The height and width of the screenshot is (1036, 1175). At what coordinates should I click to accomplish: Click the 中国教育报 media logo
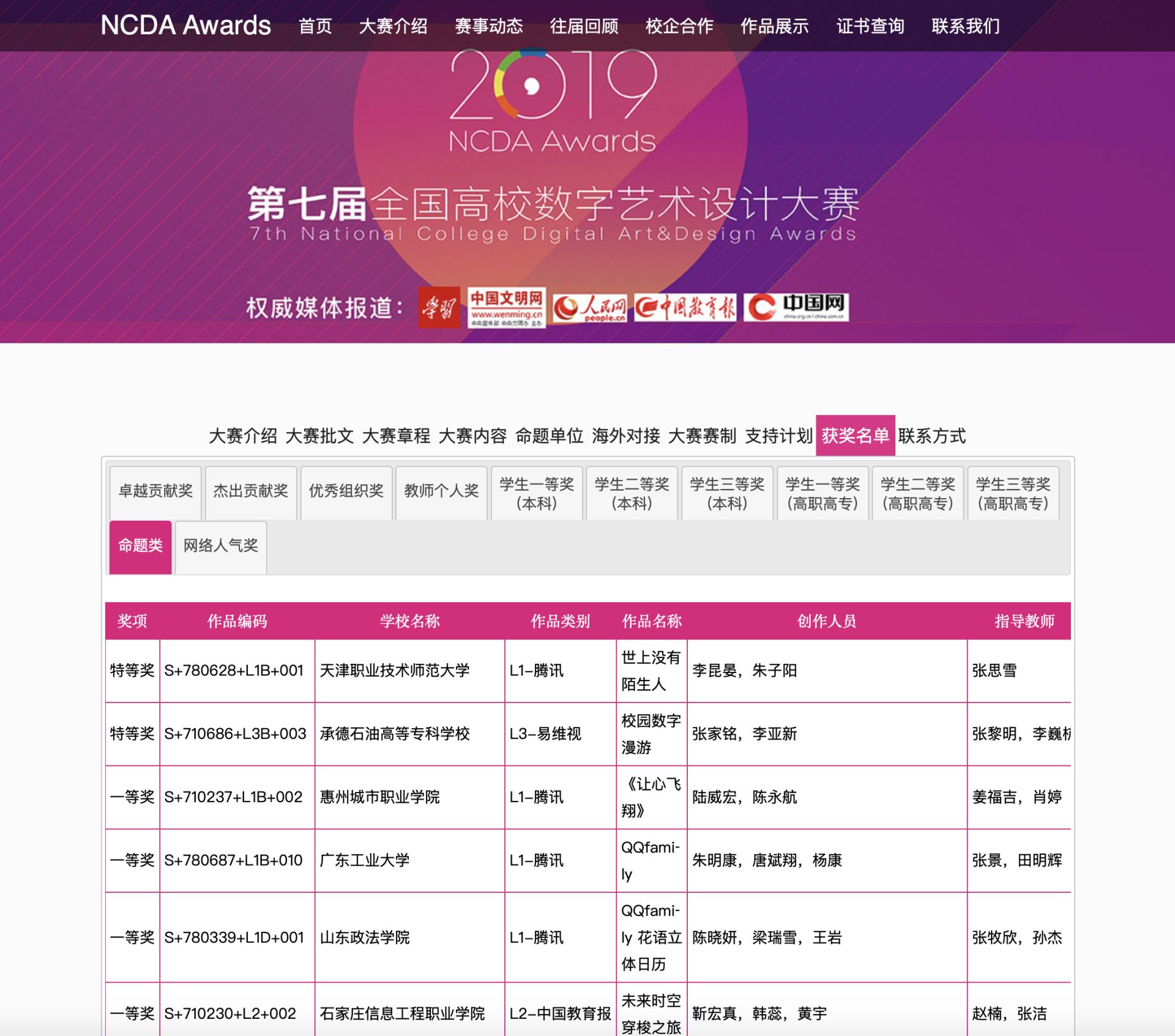685,307
